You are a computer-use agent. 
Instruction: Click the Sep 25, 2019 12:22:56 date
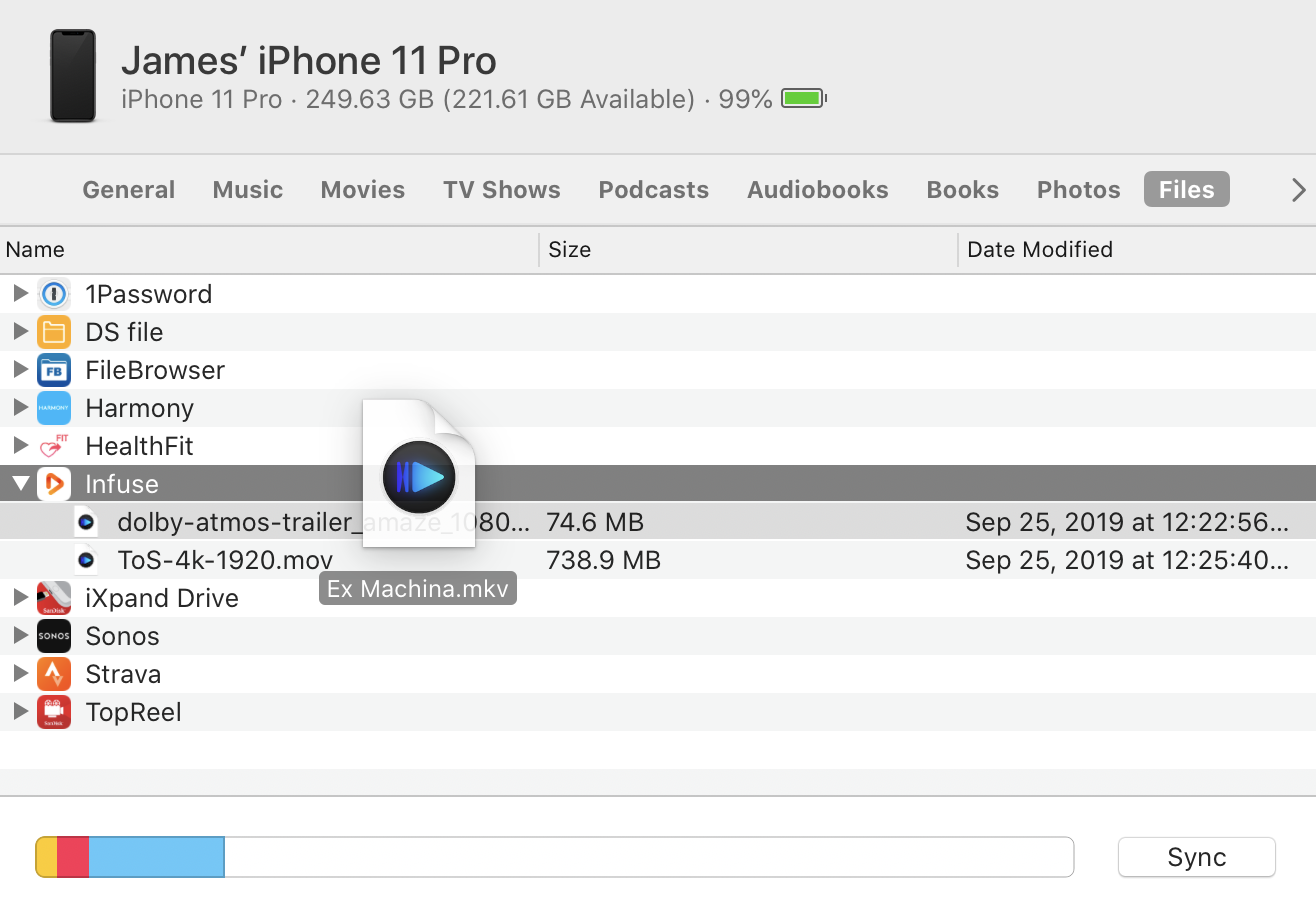click(x=1127, y=522)
